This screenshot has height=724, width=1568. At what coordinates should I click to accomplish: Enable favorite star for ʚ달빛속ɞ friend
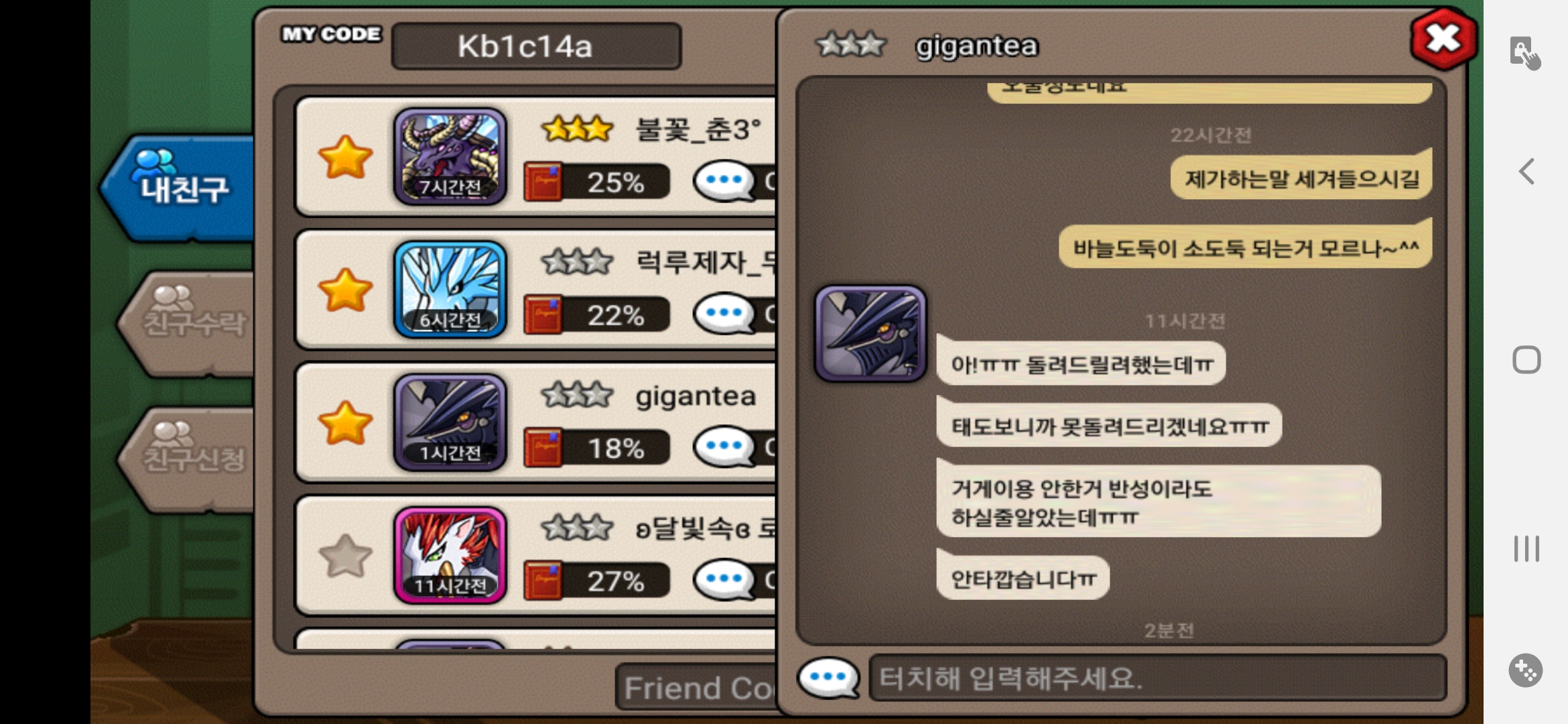point(345,556)
